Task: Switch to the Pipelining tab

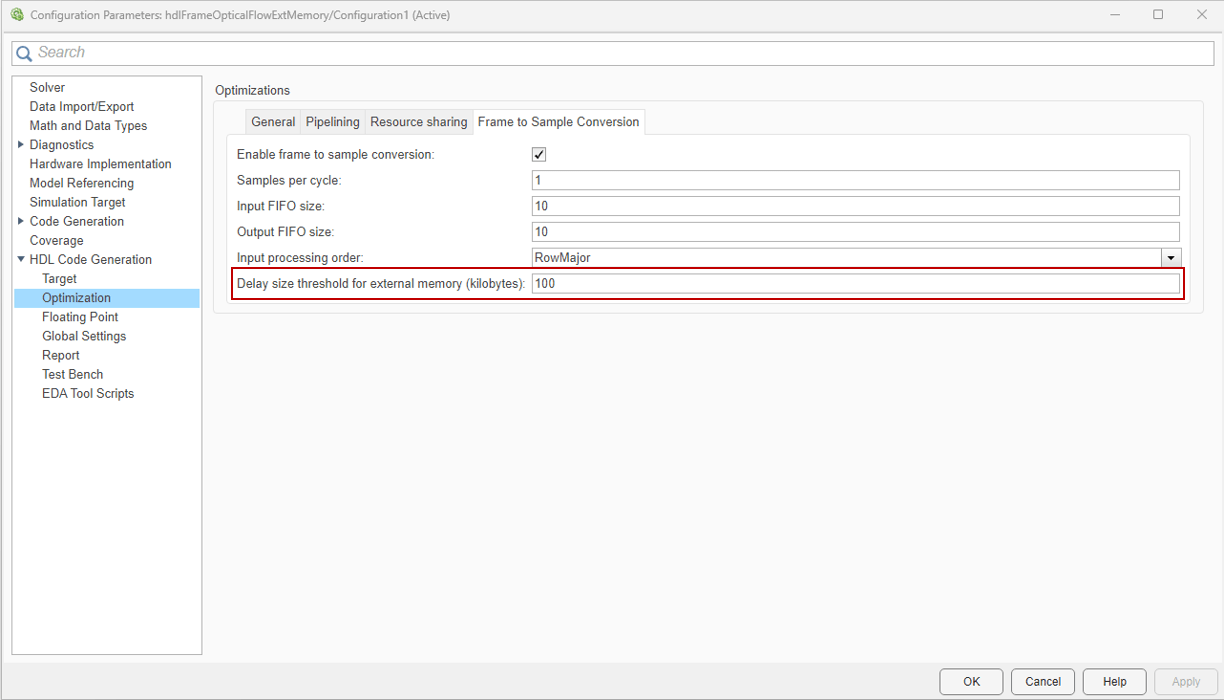Action: coord(332,122)
